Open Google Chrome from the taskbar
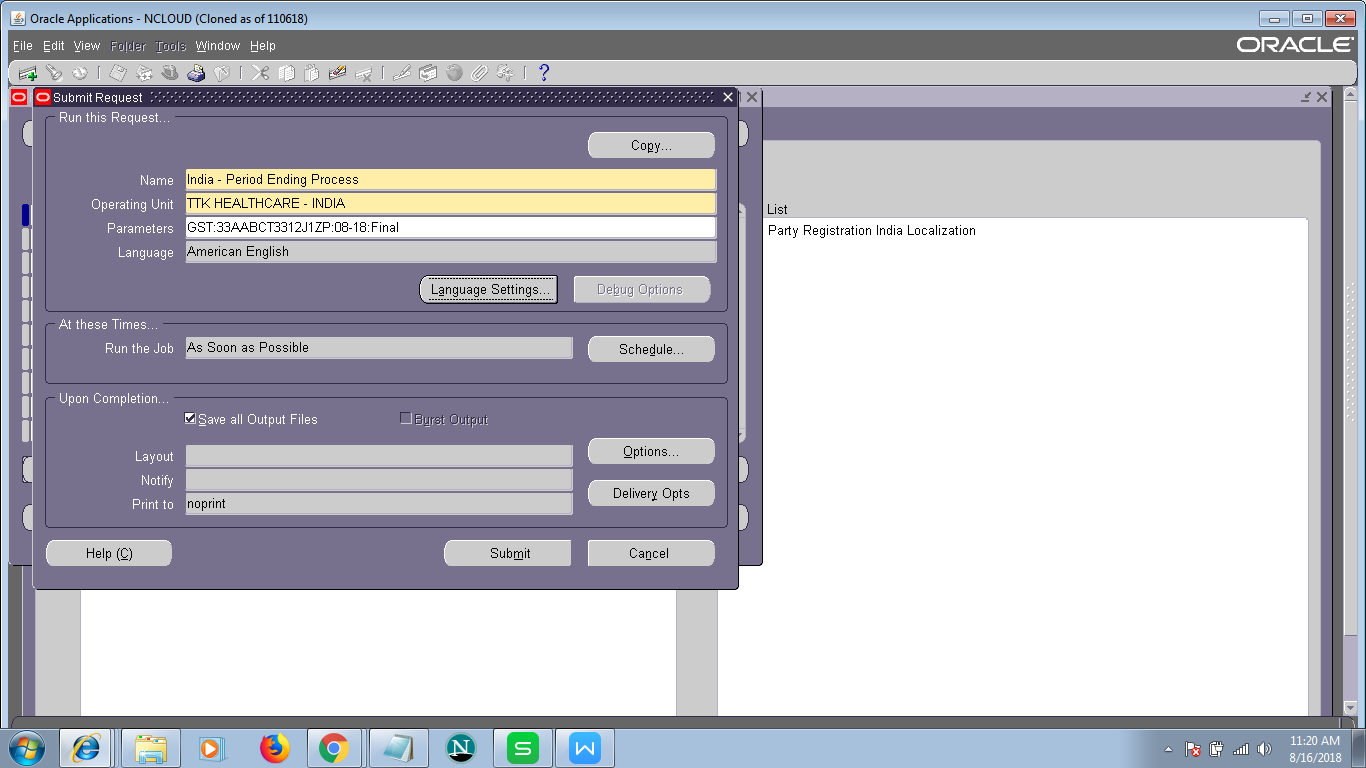 click(x=334, y=748)
